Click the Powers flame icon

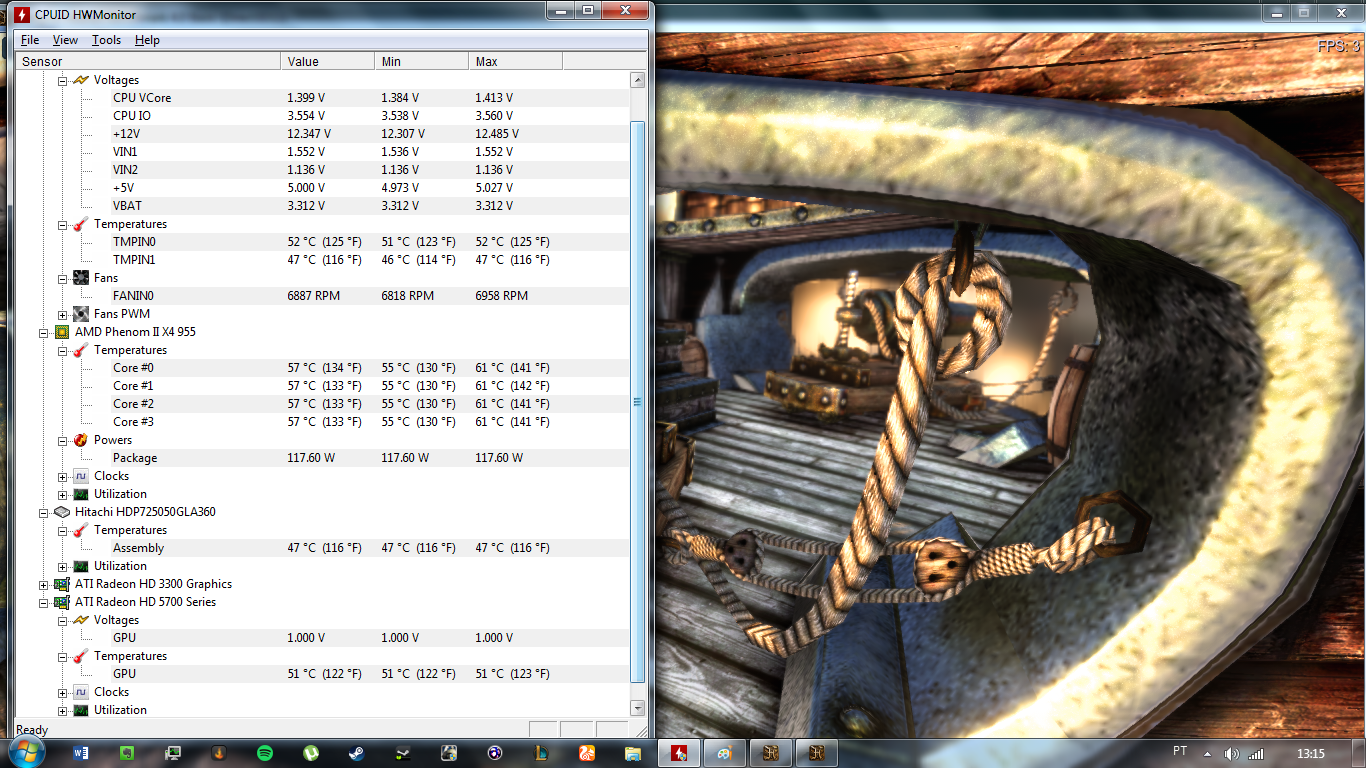point(81,440)
